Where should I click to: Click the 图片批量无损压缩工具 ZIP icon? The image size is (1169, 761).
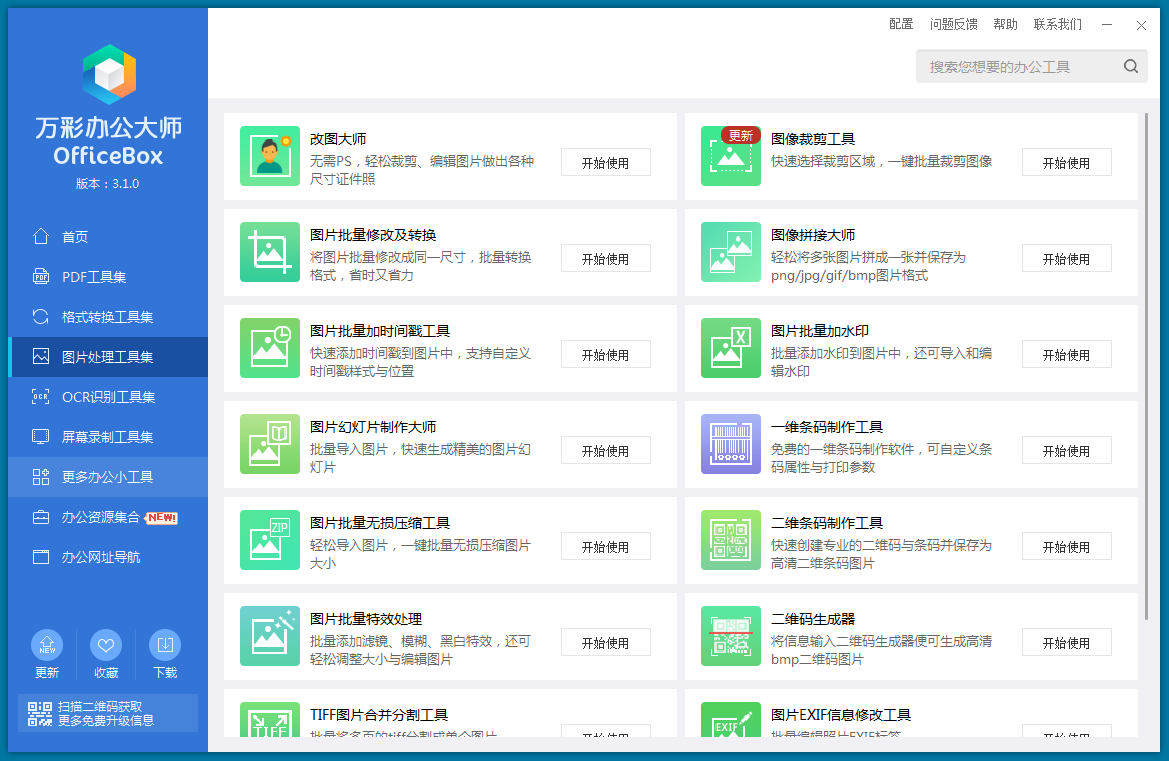[x=270, y=540]
